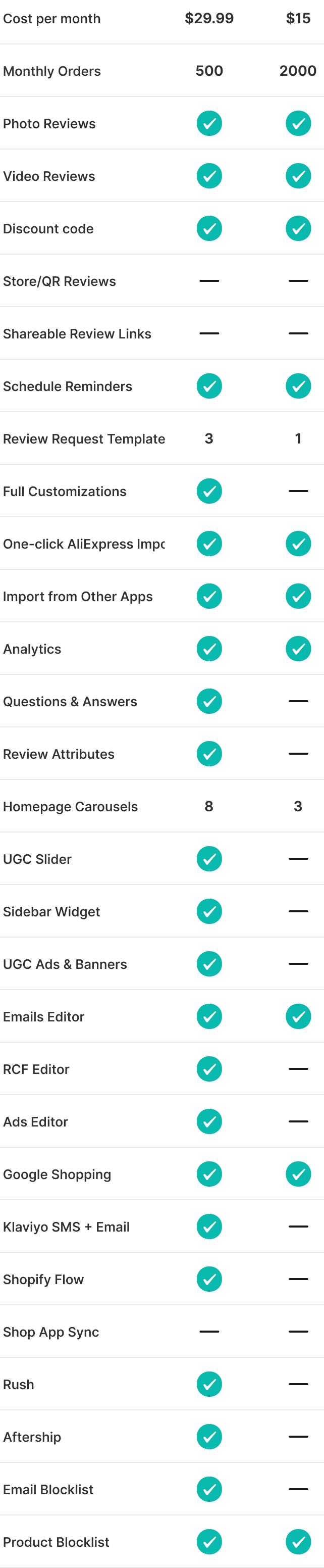
Task: Click the $29.99 plan dash for Store/QR Reviews
Action: [209, 281]
